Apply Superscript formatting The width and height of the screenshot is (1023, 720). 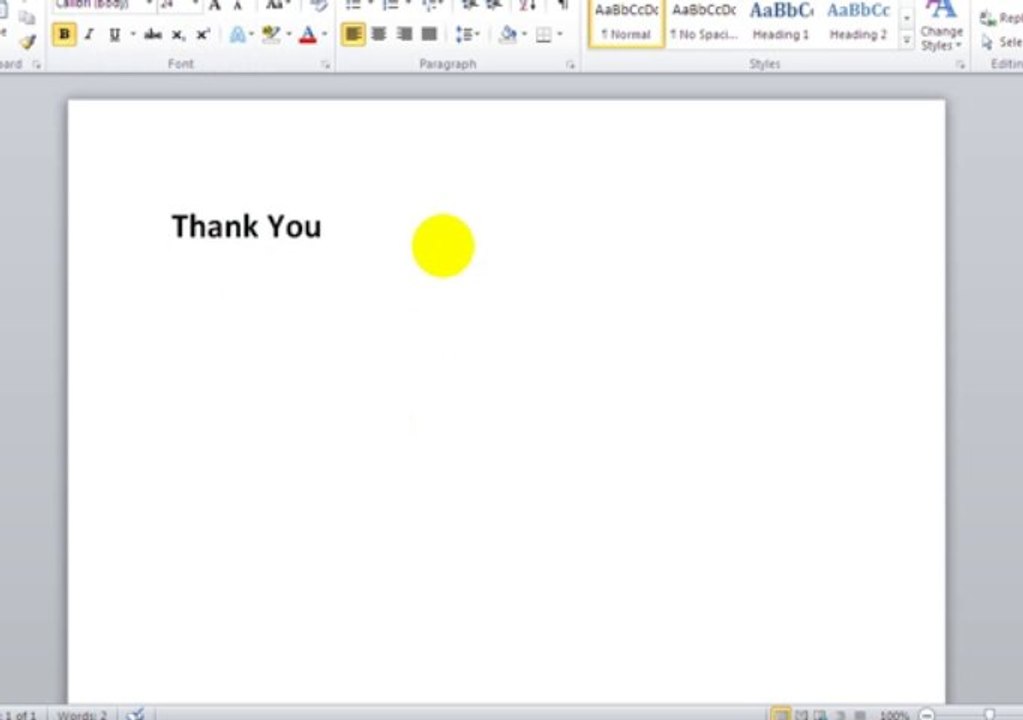pos(203,35)
